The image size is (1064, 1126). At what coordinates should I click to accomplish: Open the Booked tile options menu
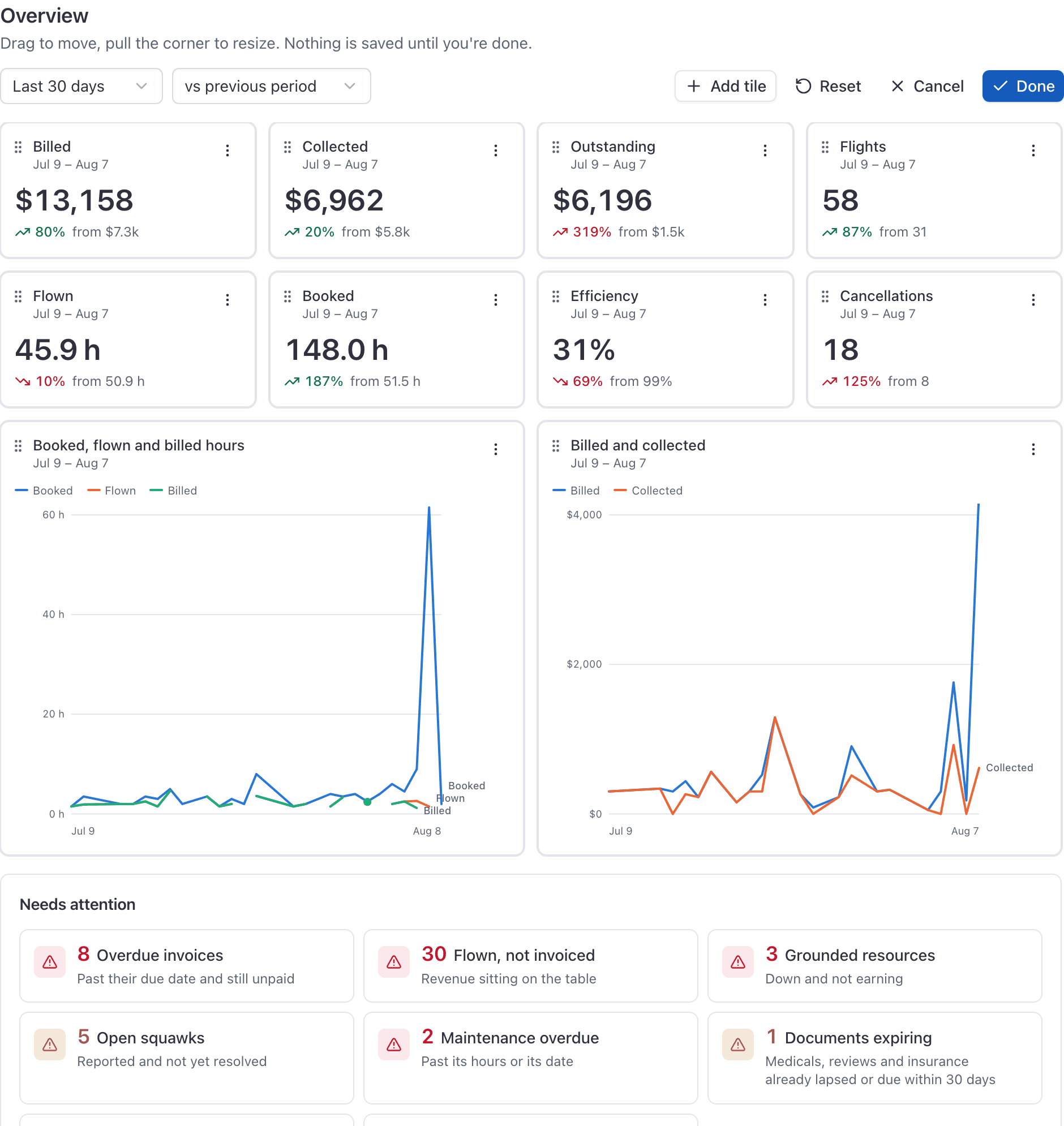point(496,300)
